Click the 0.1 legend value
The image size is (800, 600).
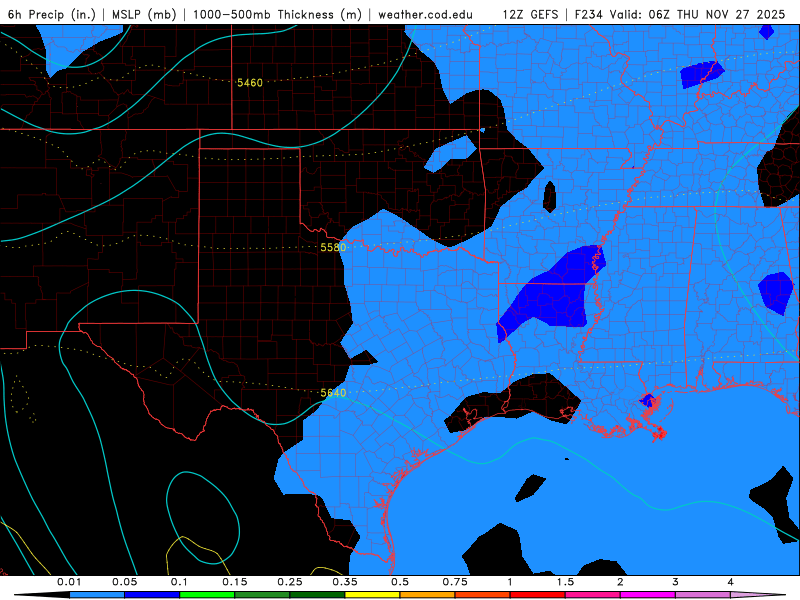point(180,582)
